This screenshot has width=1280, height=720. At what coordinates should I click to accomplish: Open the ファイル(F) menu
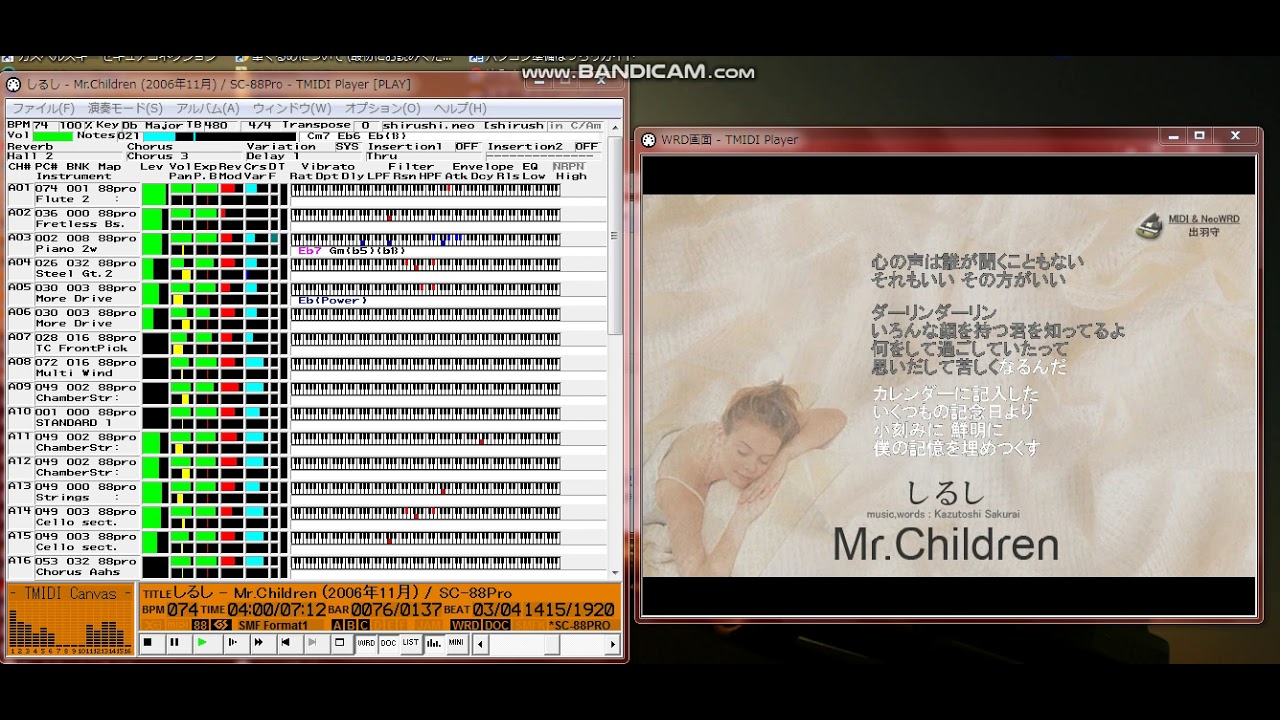click(43, 108)
